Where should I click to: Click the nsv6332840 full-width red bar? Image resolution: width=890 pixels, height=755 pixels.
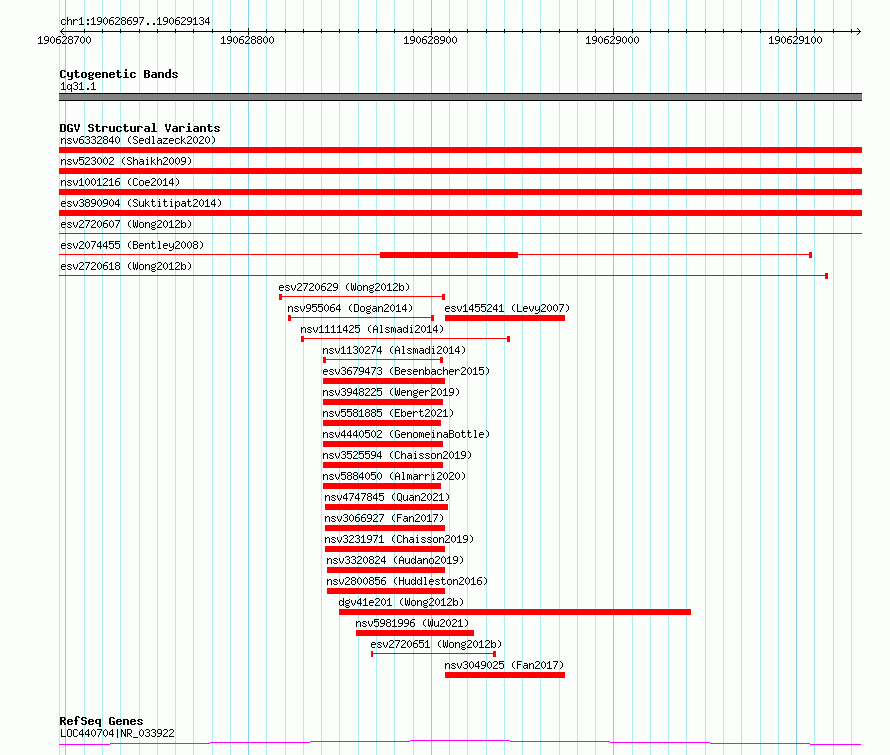(460, 150)
